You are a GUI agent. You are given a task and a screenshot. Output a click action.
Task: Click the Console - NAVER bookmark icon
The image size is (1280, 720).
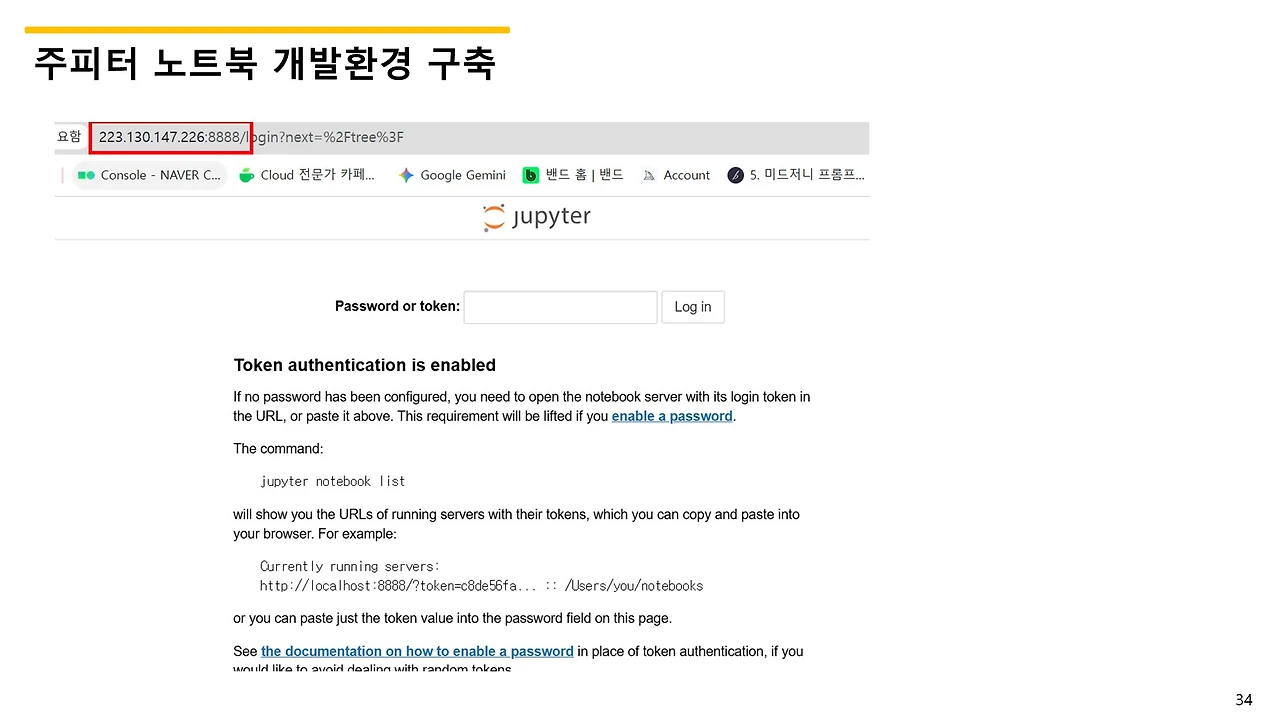86,174
